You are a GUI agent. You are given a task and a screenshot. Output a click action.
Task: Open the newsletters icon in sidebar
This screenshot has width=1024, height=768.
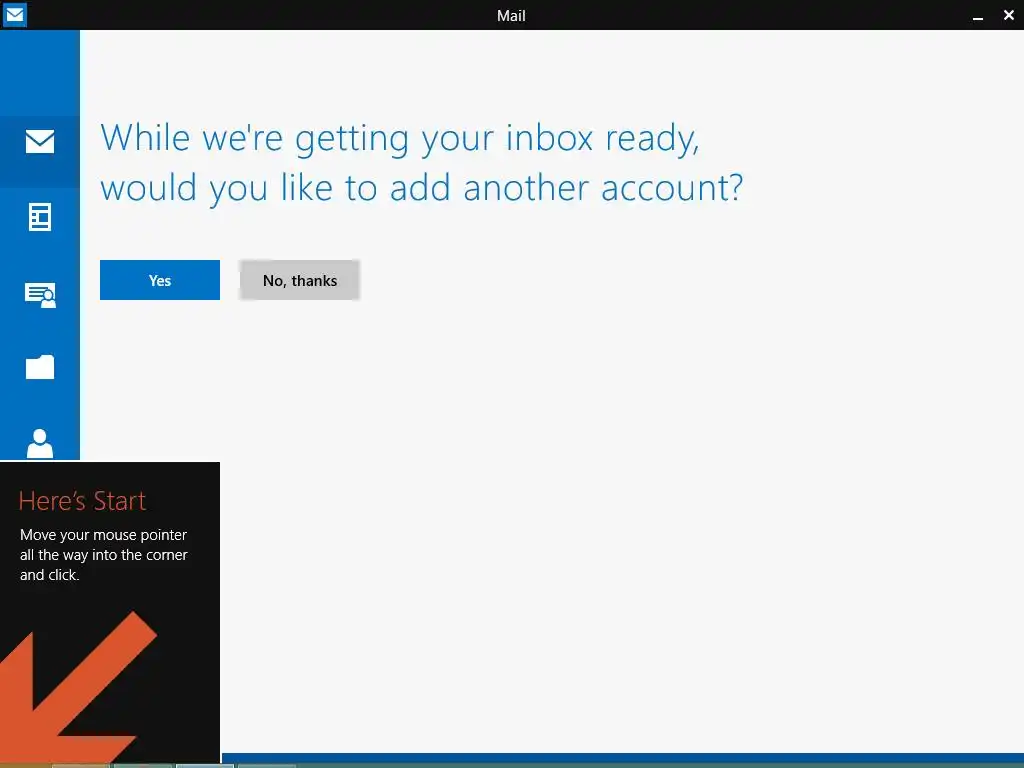[x=40, y=217]
